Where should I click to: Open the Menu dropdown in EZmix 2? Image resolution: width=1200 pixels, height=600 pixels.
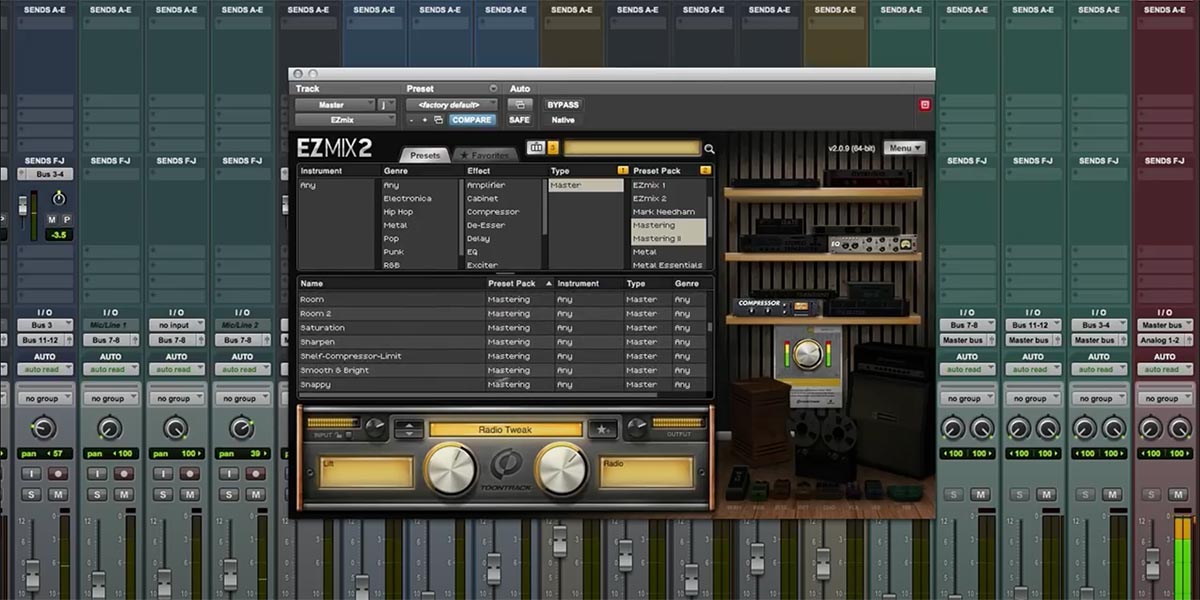pyautogui.click(x=903, y=147)
